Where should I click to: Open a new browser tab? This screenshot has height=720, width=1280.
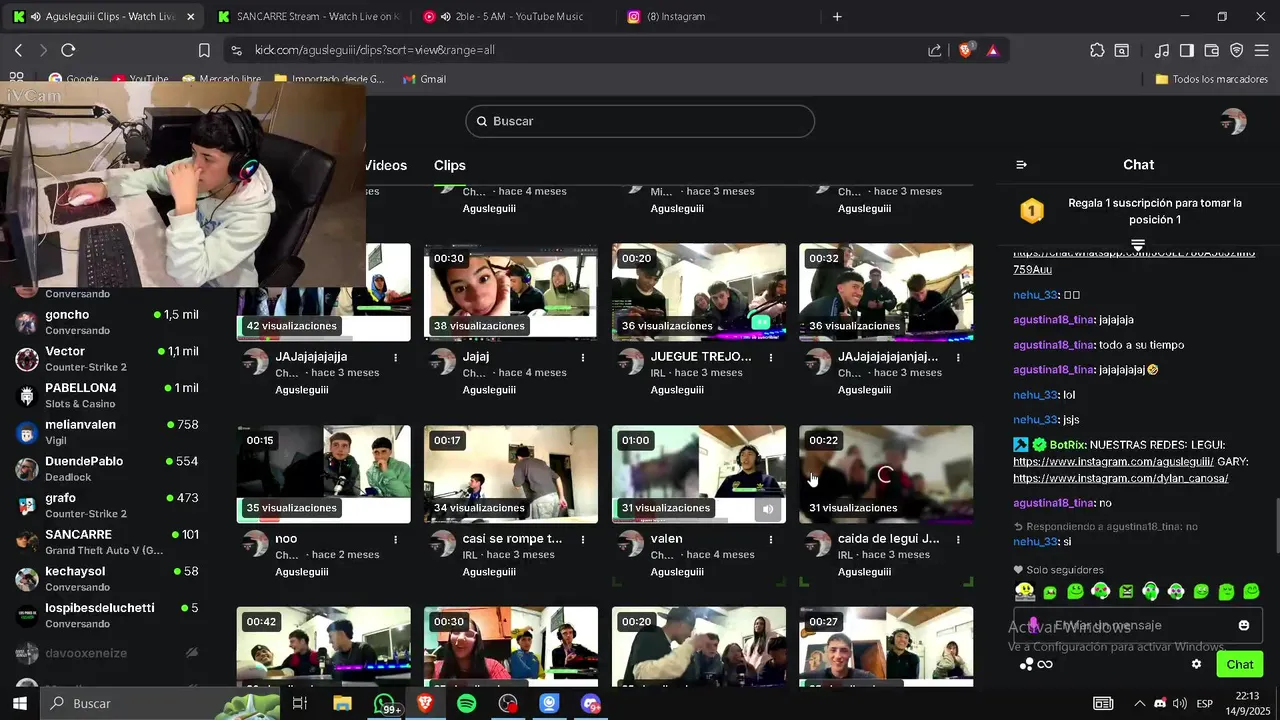[x=837, y=16]
